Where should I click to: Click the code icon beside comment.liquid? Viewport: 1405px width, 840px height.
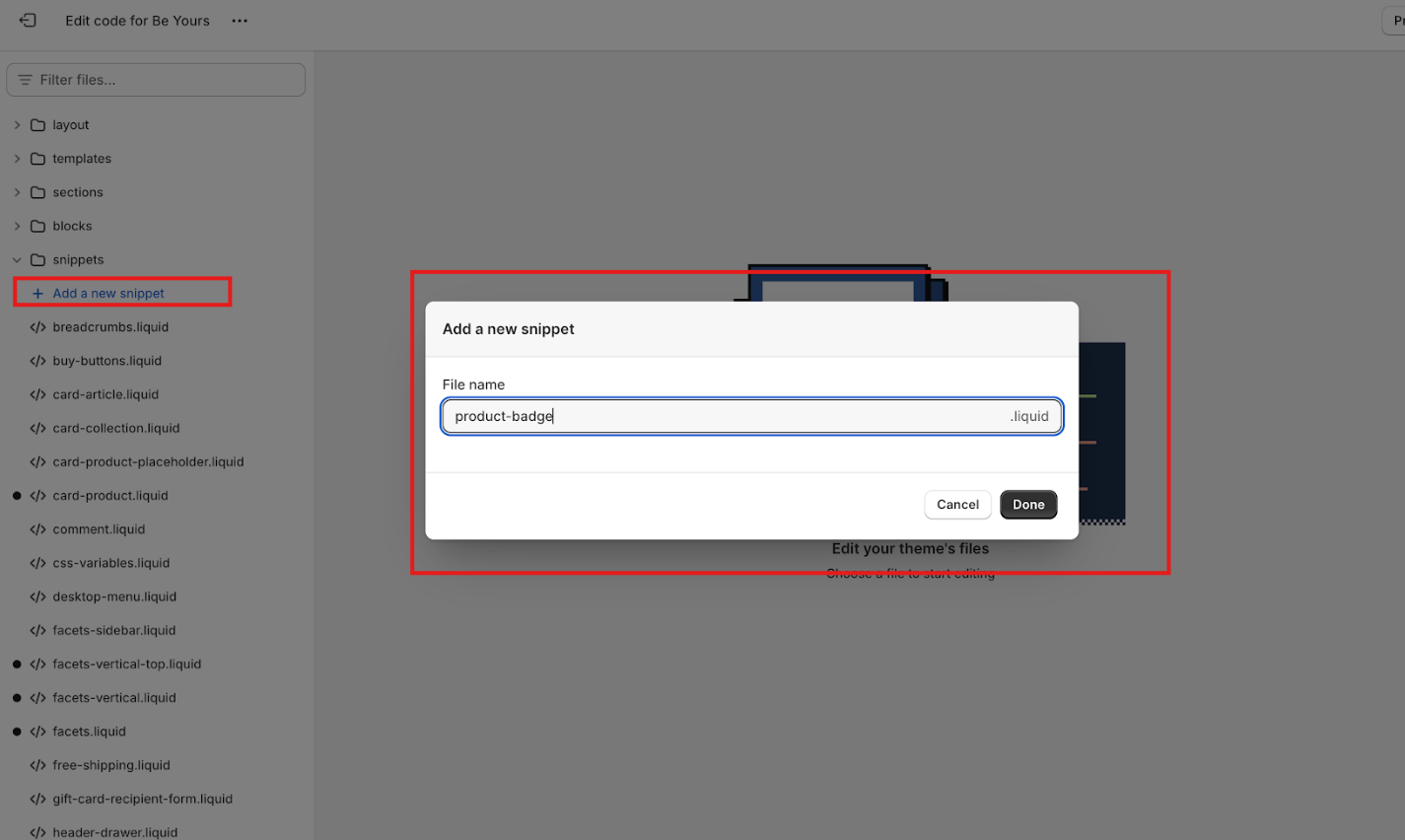[x=36, y=529]
